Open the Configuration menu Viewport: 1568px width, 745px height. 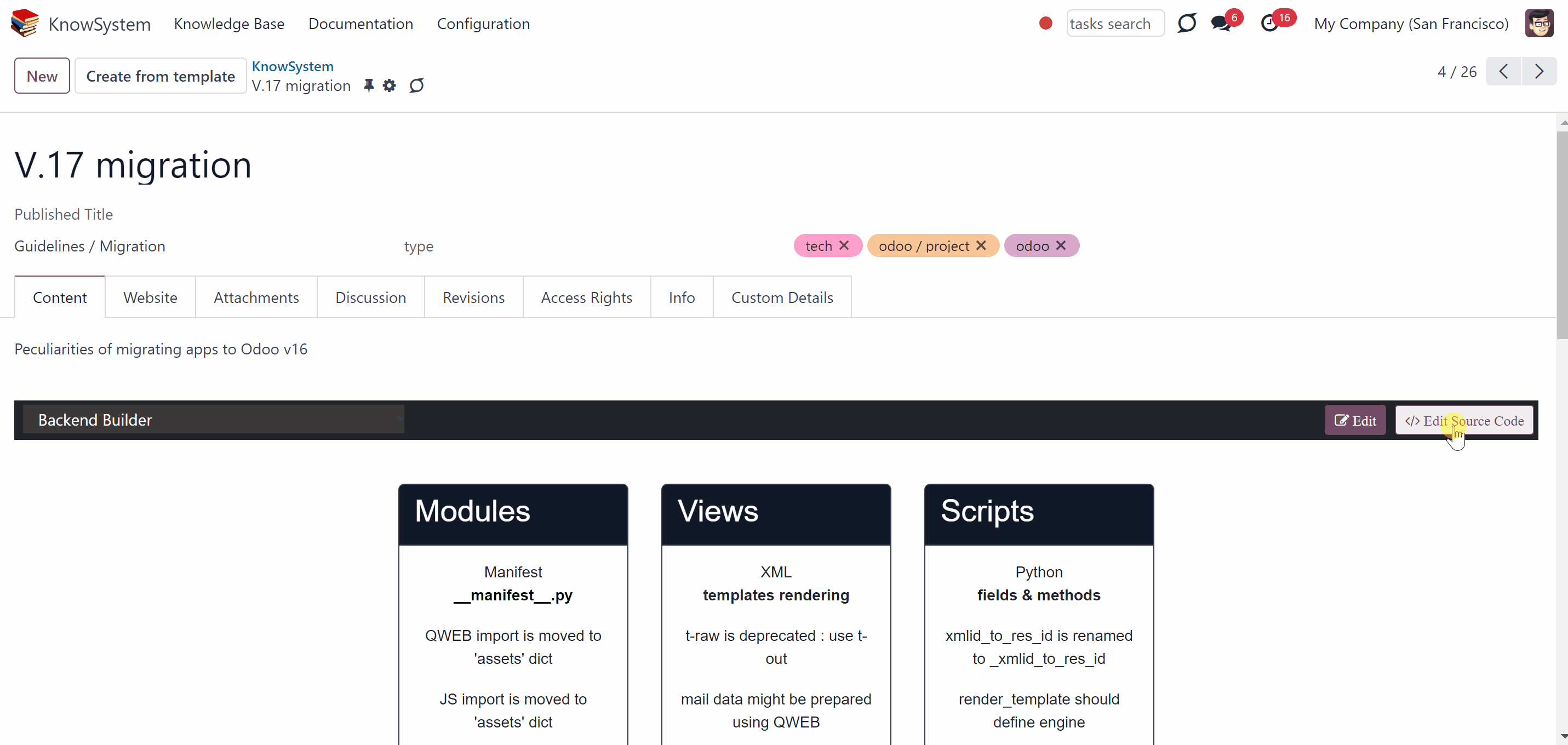click(x=483, y=24)
